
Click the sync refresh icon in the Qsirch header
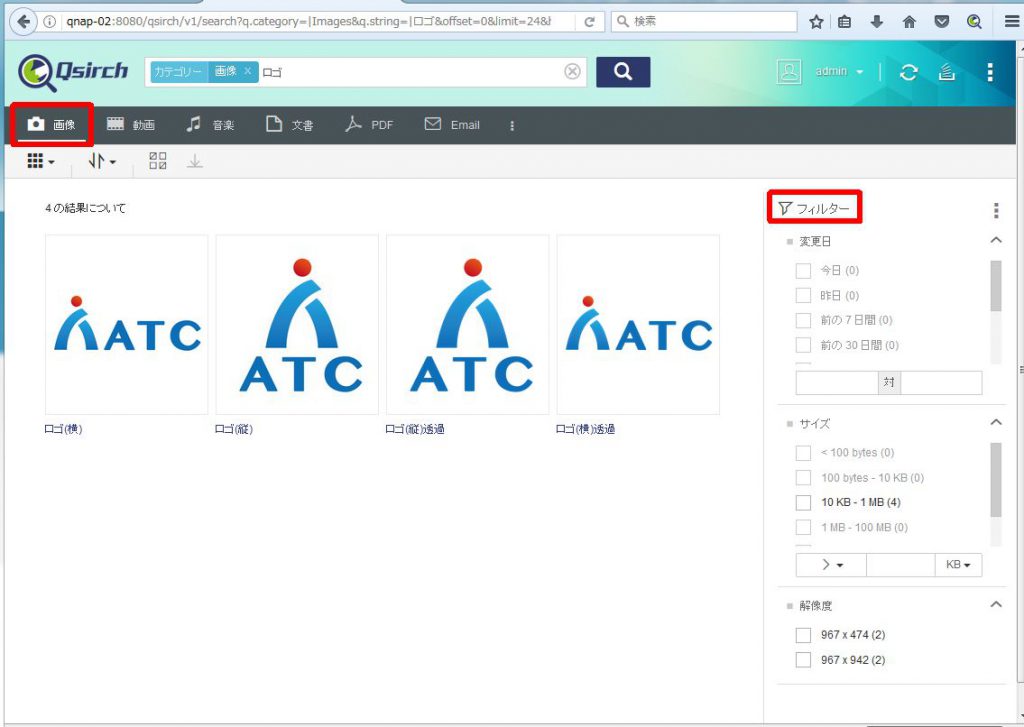click(908, 72)
